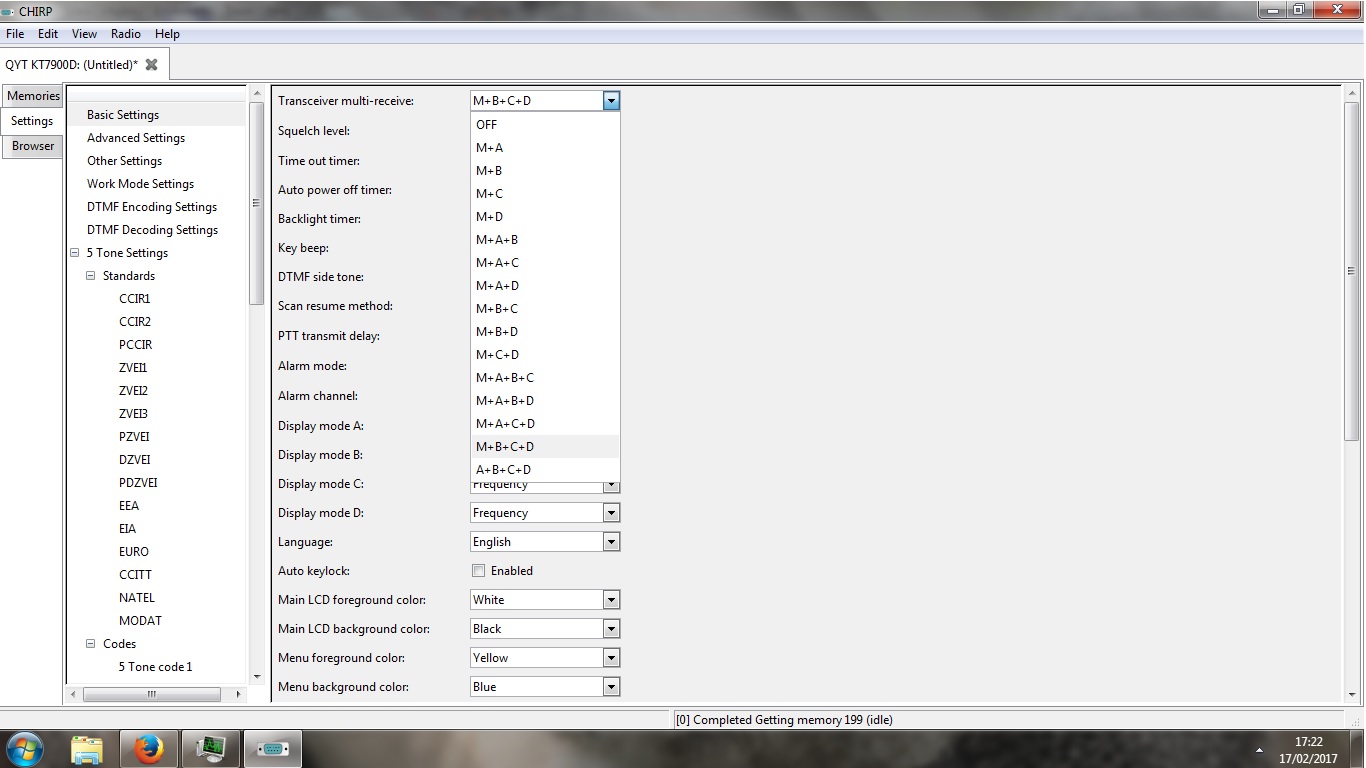Select the Settings side tab
The image size is (1366, 768).
pos(32,121)
